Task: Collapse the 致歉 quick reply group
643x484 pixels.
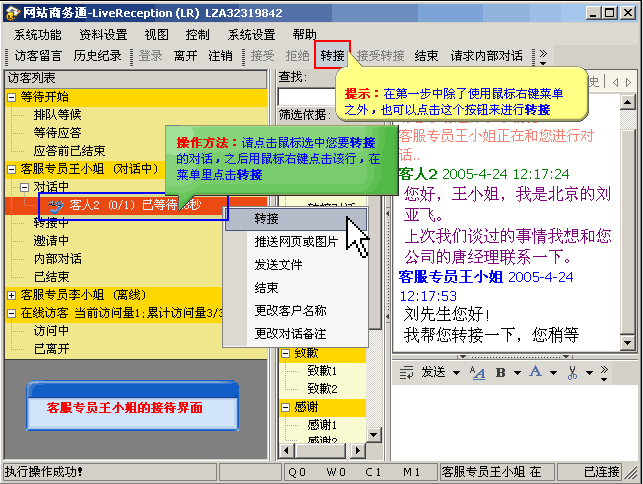Action: pos(285,354)
